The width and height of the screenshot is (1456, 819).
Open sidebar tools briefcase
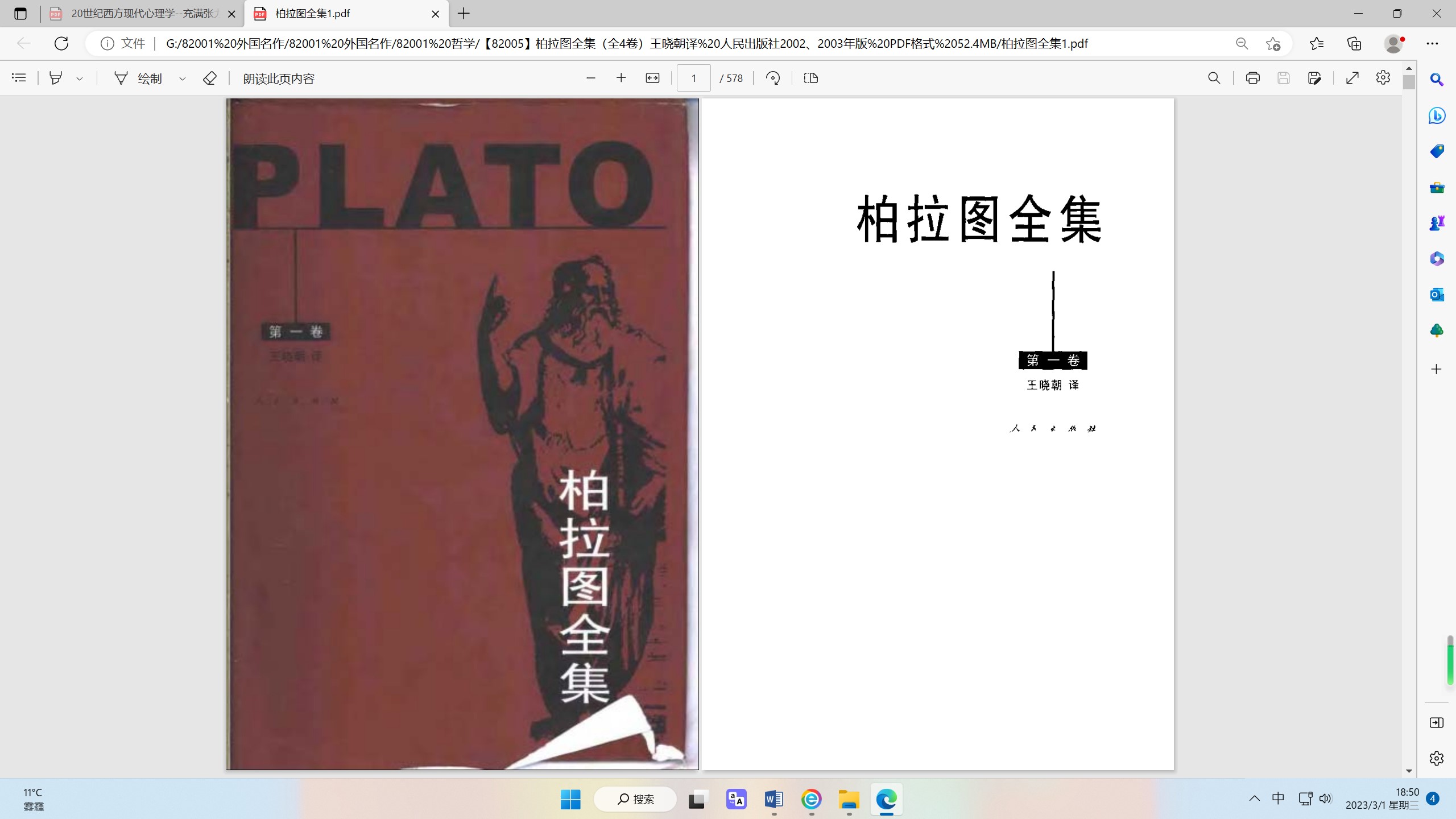point(1437,187)
